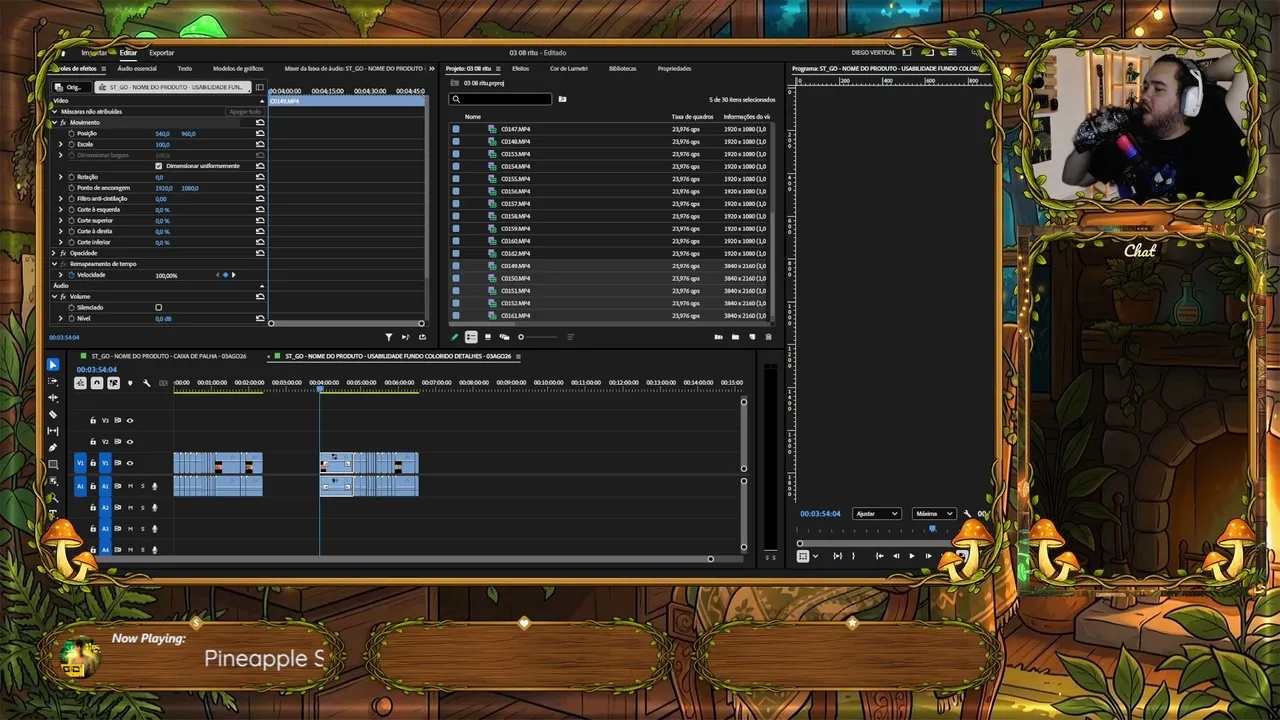Sort by Taxa de quadros column
The width and height of the screenshot is (1280, 720).
692,117
